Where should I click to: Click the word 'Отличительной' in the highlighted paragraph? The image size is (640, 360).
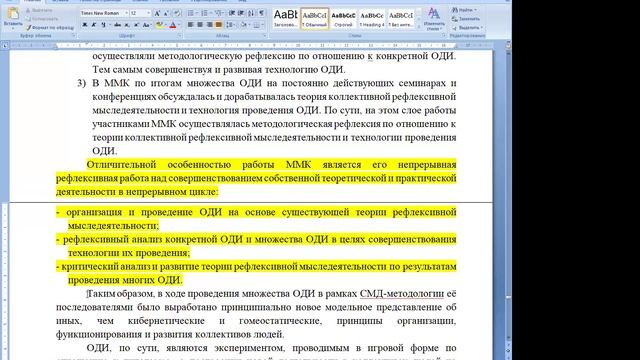(121, 164)
